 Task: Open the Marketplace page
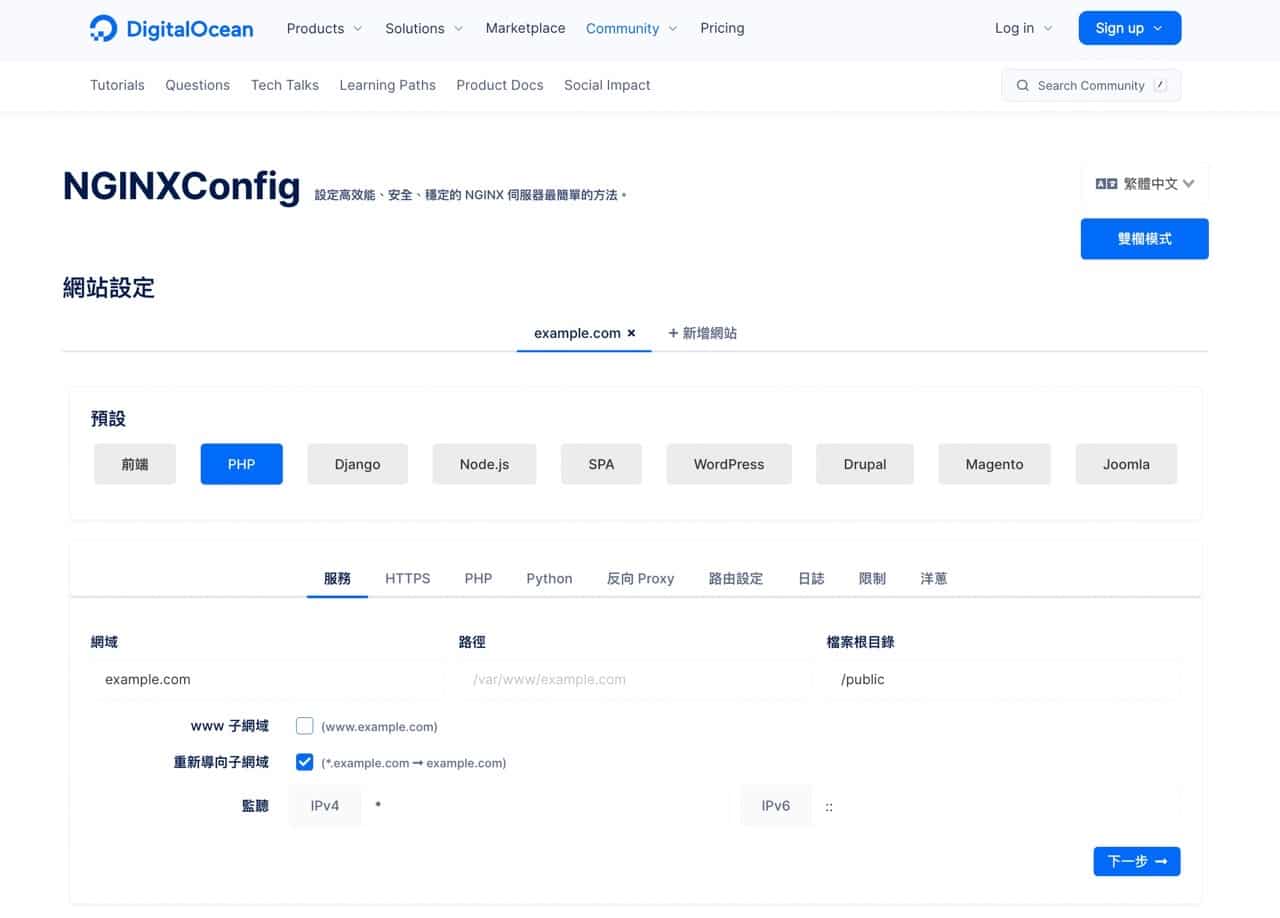(525, 28)
